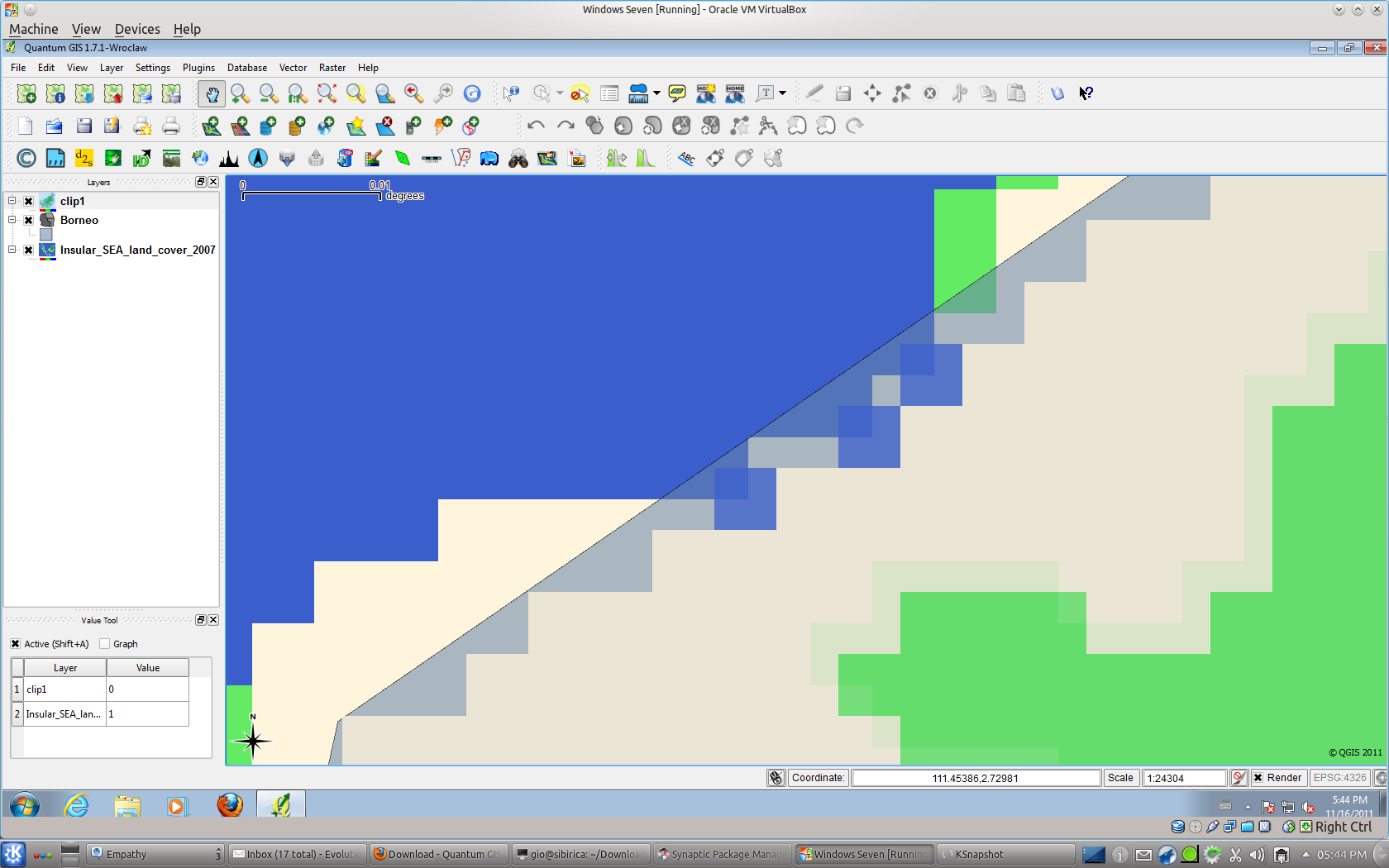Click the Remove Layer red X icon

tap(385, 126)
